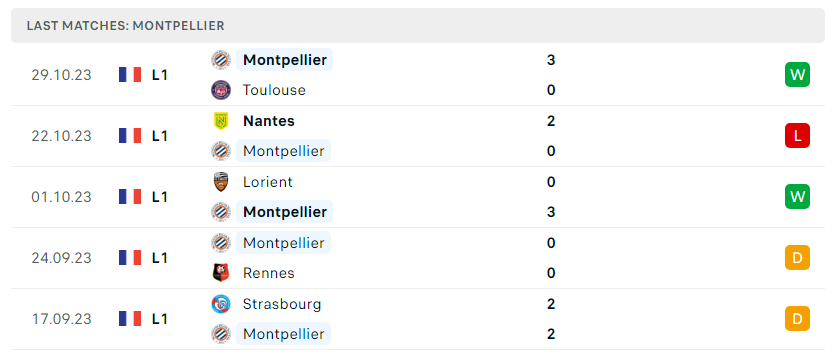Viewport: 832px width, 360px height.
Task: Click French flag icon for 29.10.23 match
Action: (130, 75)
